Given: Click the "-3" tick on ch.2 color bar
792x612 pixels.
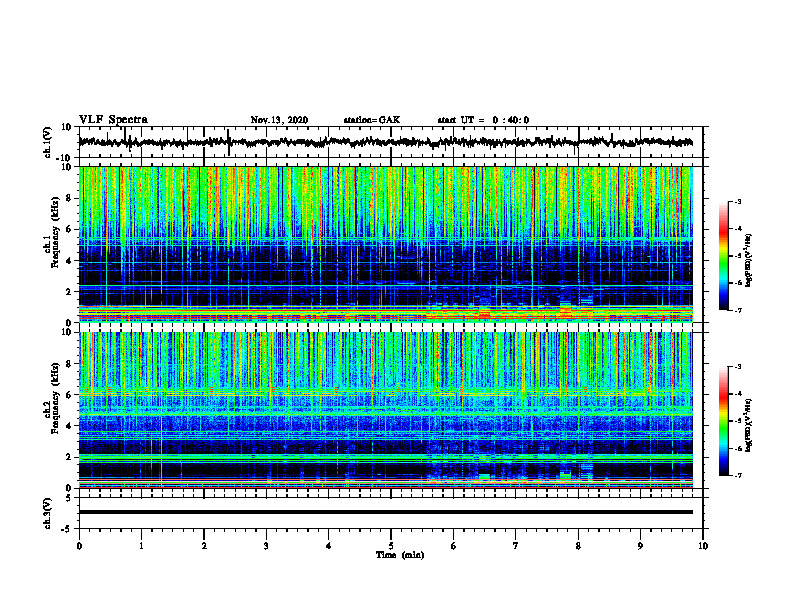Looking at the screenshot, I should pyautogui.click(x=738, y=367).
